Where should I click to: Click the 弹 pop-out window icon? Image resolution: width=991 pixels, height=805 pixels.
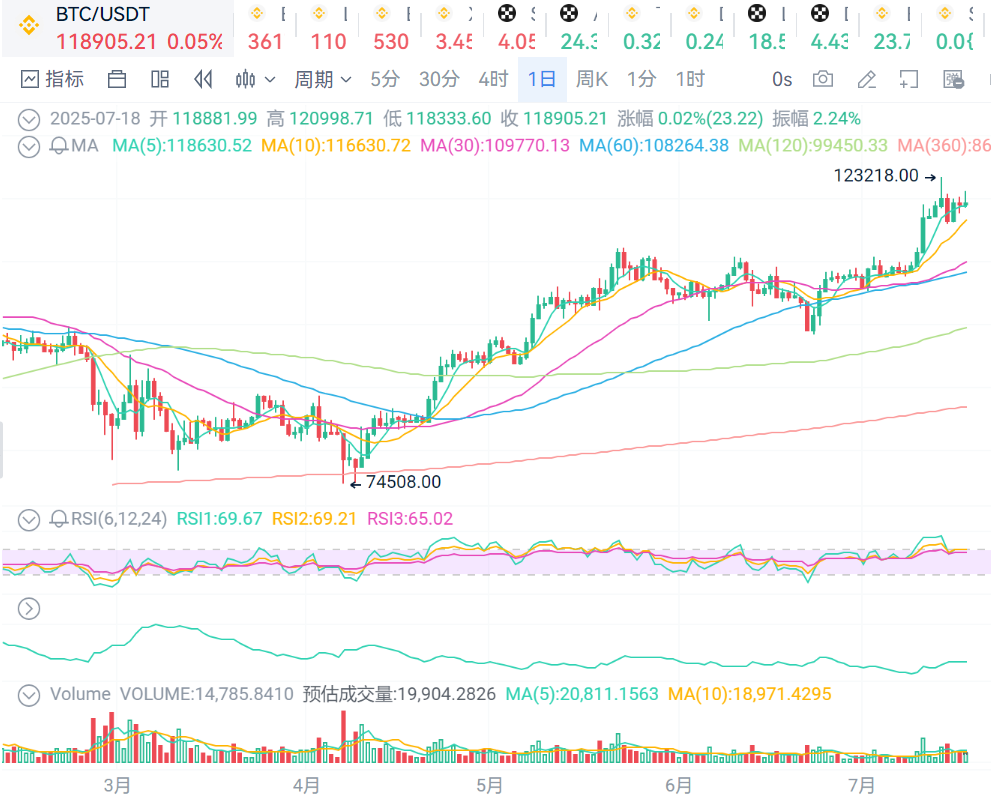point(953,80)
